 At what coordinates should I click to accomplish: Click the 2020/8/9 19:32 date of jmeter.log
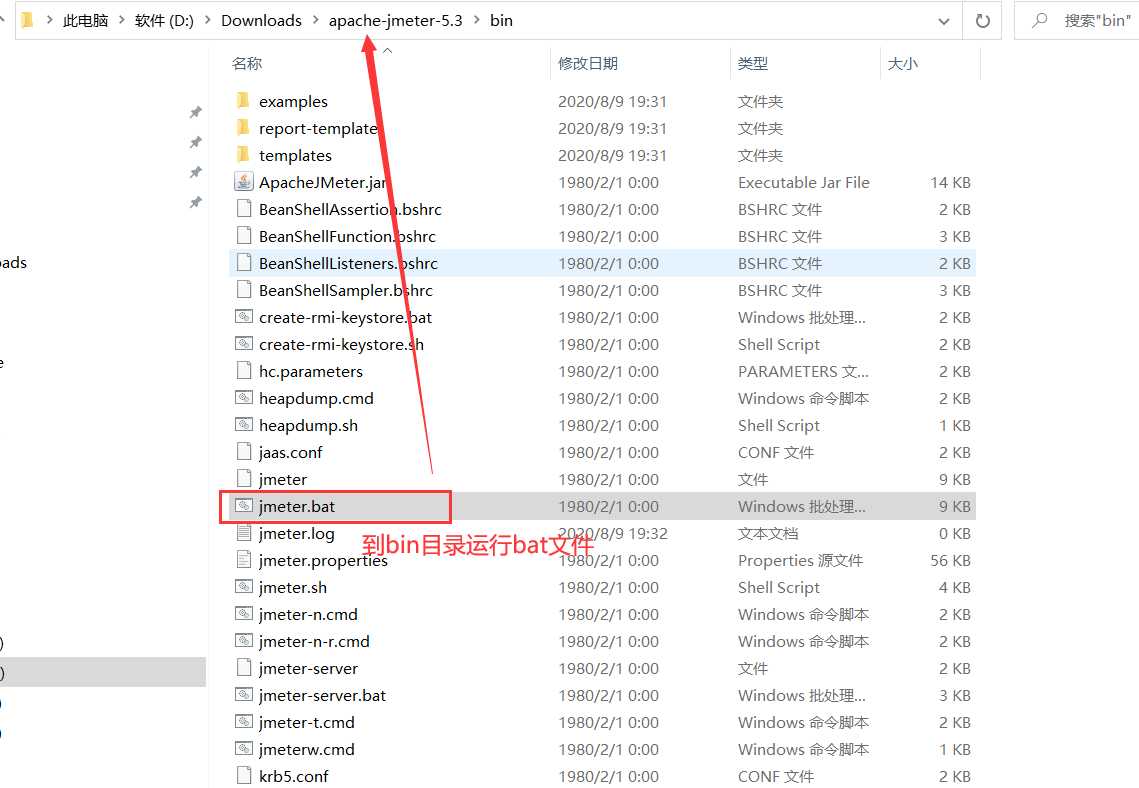pyautogui.click(x=612, y=533)
